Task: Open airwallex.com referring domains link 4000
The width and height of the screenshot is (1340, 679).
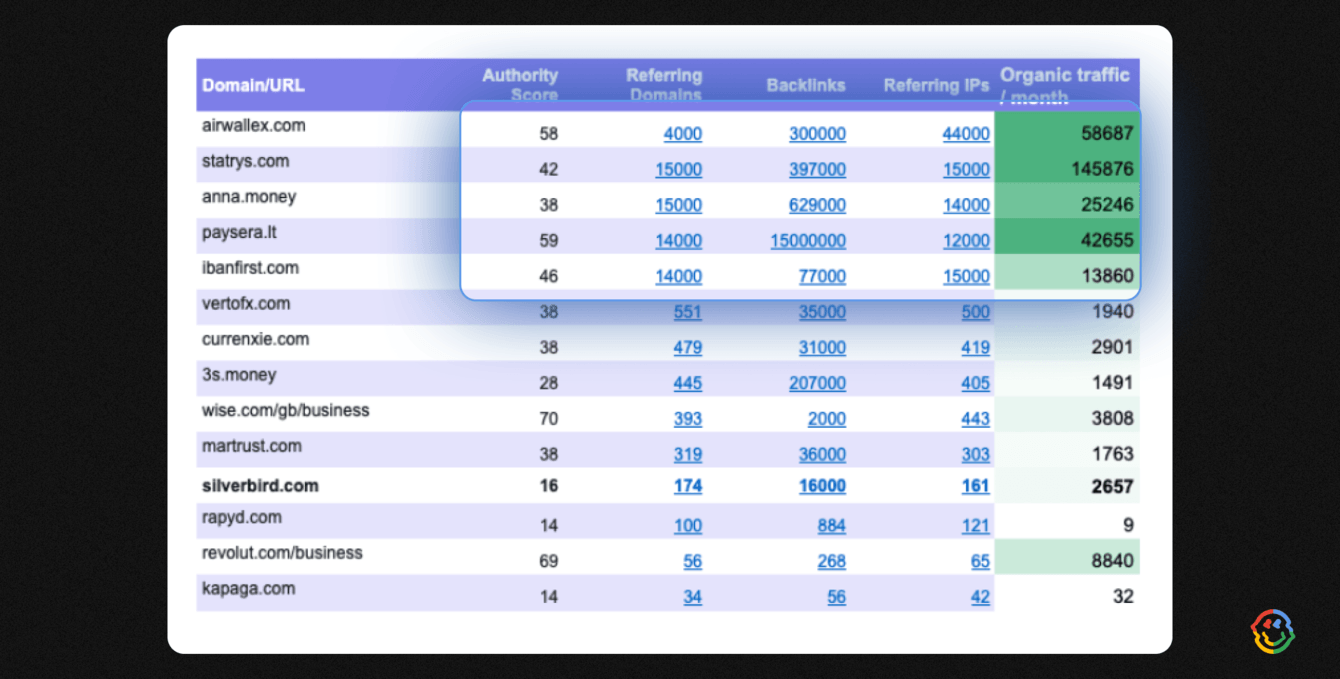Action: [x=683, y=134]
